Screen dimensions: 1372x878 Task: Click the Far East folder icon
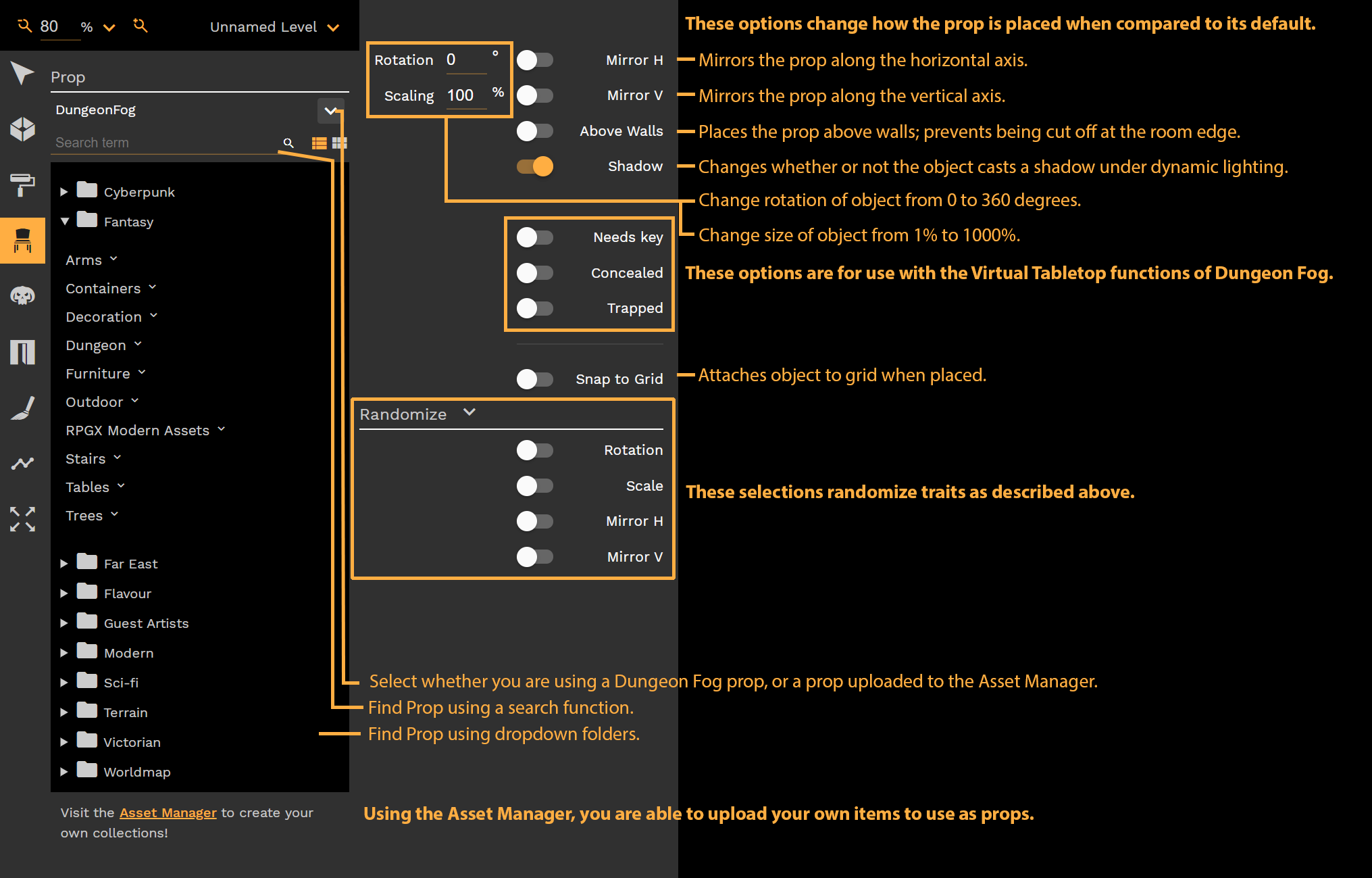86,562
